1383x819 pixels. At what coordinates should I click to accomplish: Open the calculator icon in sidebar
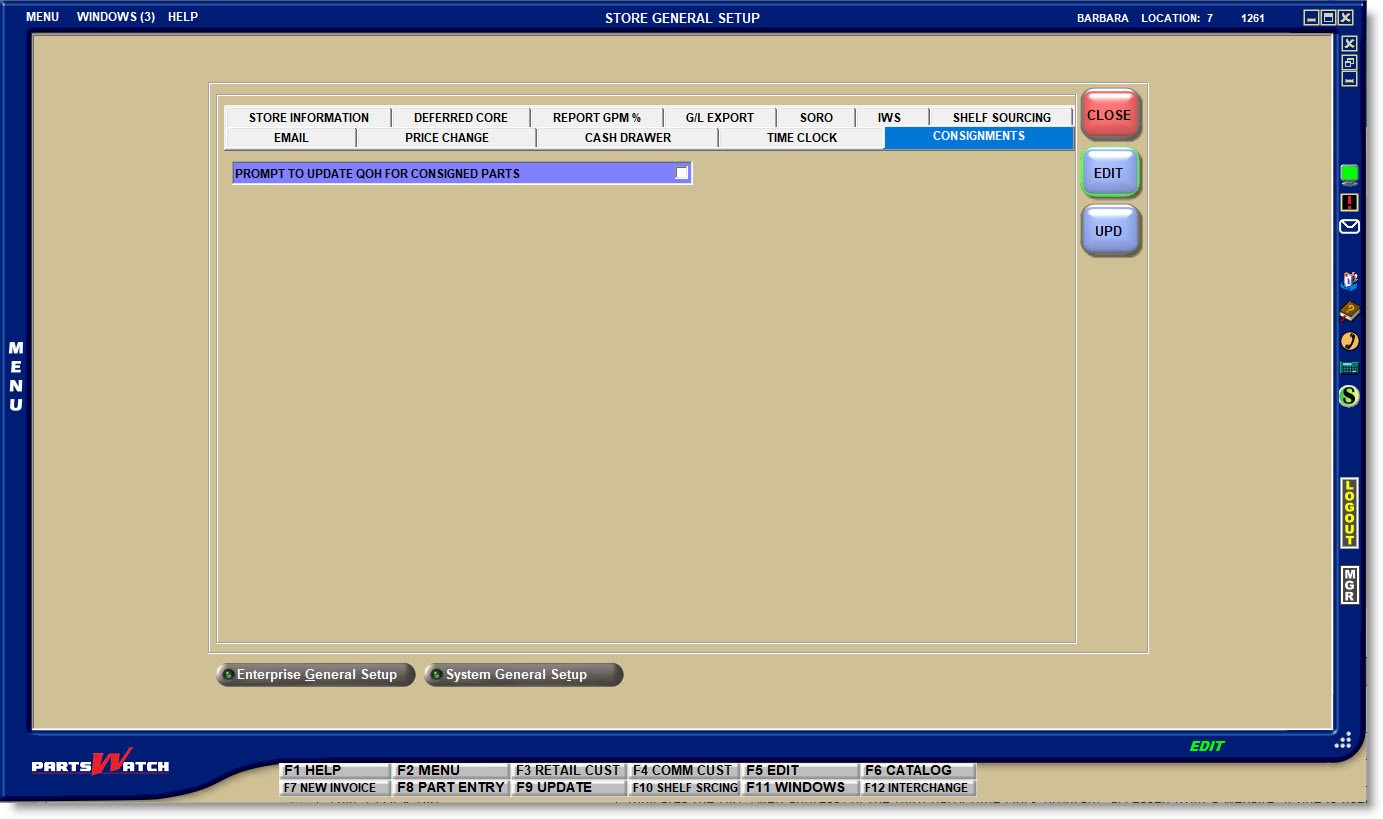1349,368
